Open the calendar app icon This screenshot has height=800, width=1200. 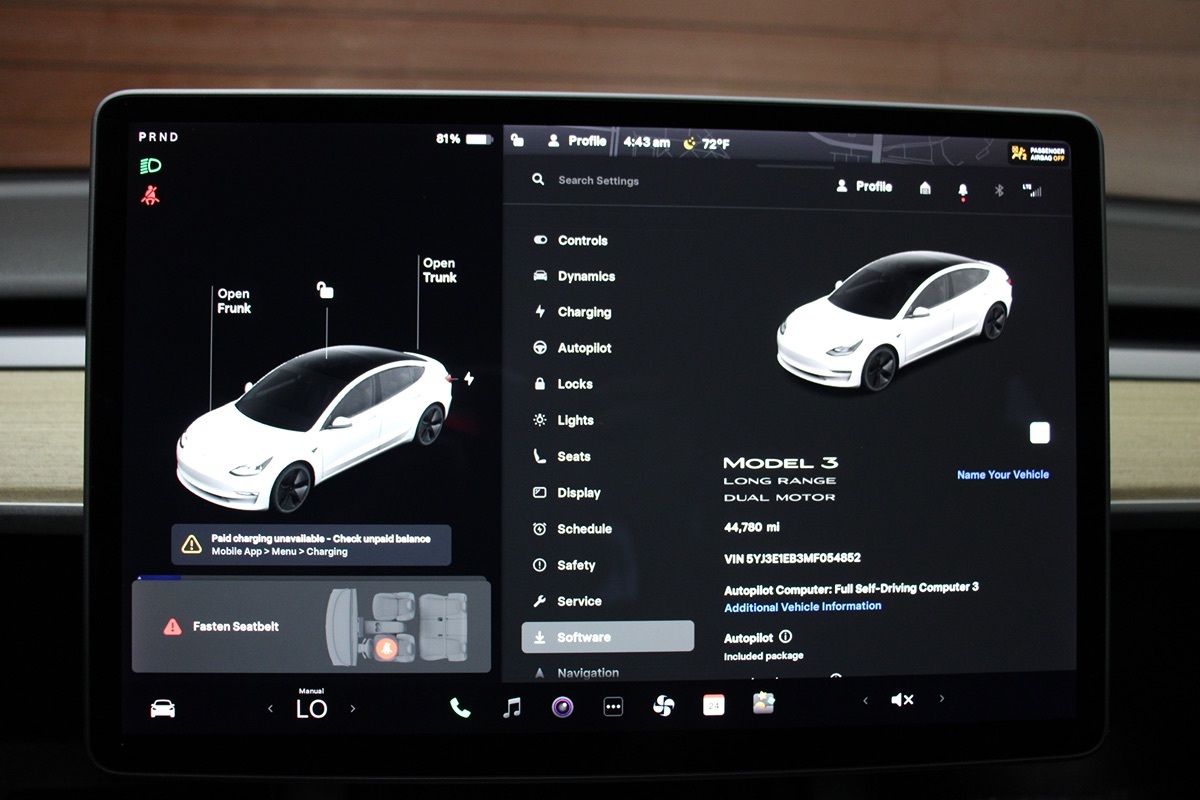coord(713,706)
